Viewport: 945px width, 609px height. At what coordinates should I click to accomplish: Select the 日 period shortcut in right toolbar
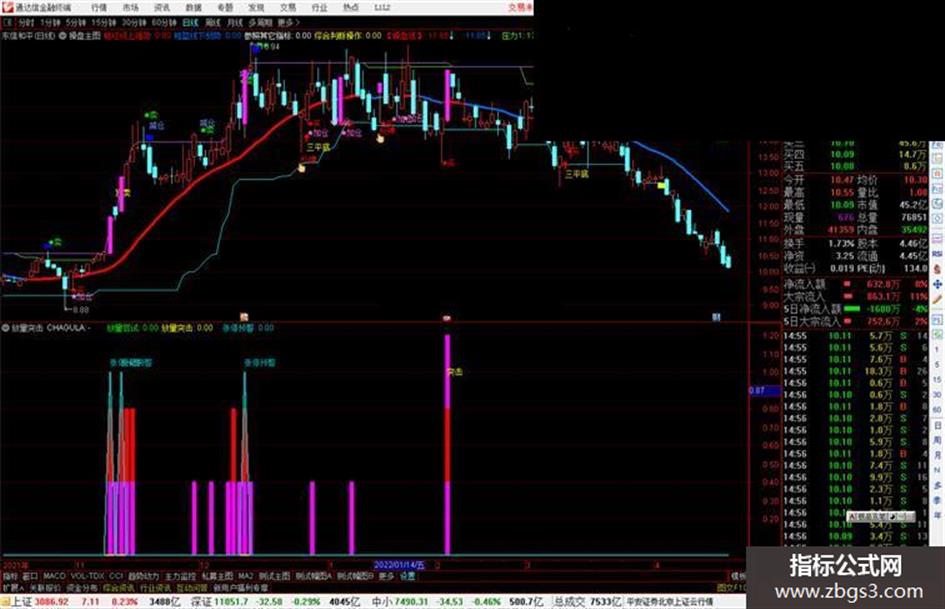(937, 426)
